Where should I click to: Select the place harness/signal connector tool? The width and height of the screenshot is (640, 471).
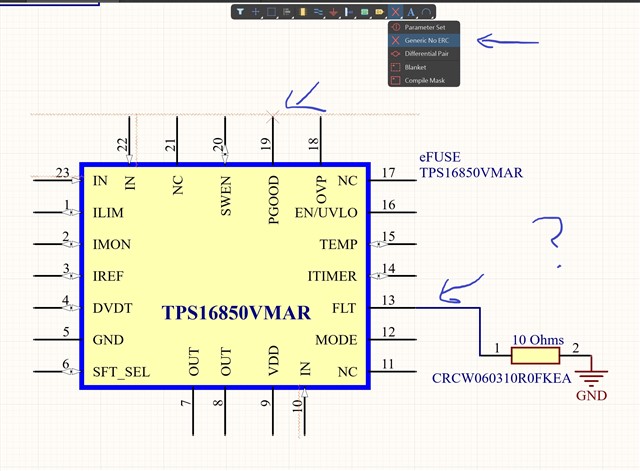[349, 12]
